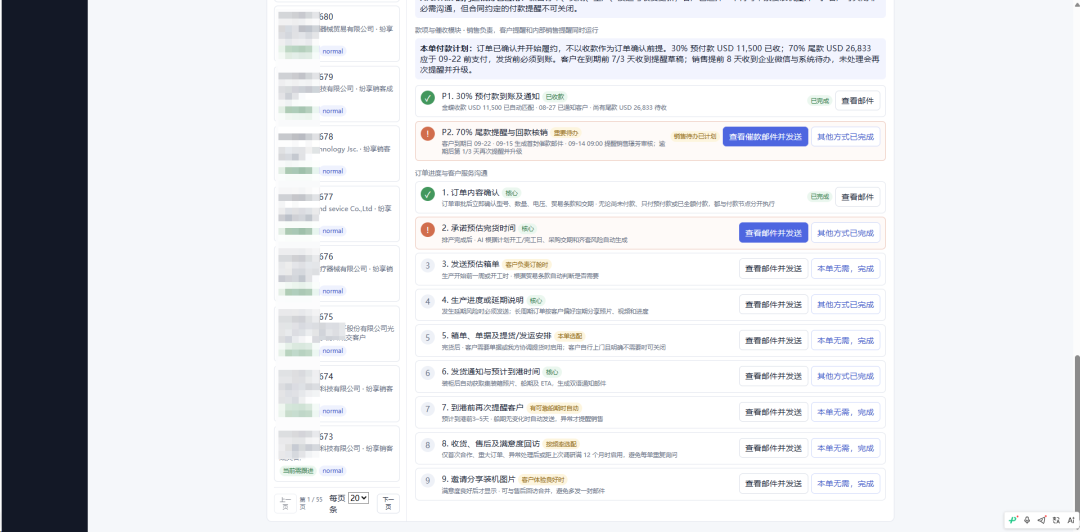The image size is (1080, 532).
Task: Click the normal tag on order 680 card
Action: click(x=333, y=51)
